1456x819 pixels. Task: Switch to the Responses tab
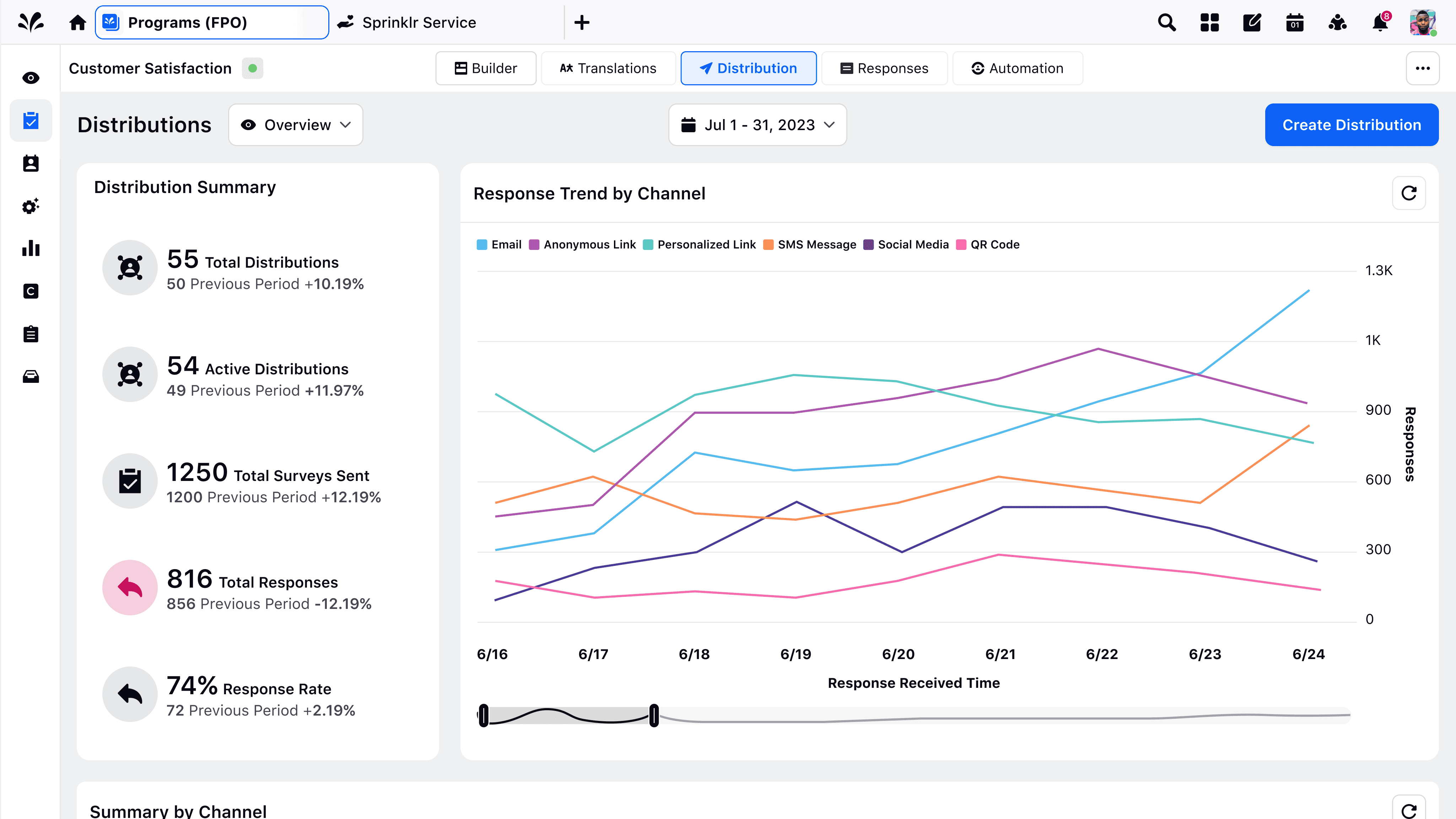pos(884,69)
